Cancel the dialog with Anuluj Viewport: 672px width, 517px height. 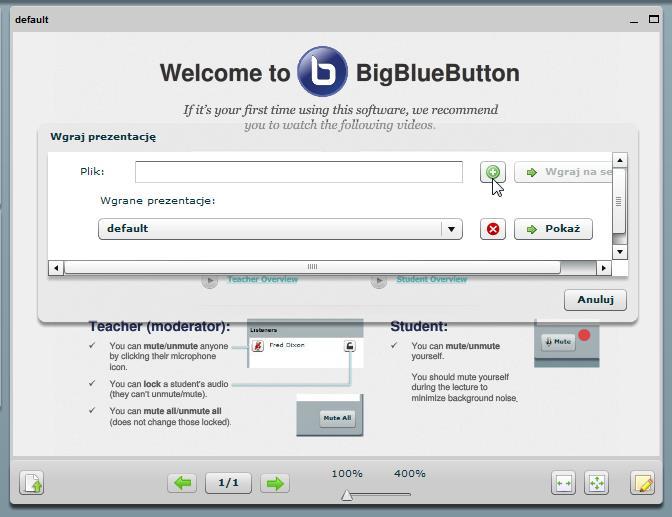(595, 300)
